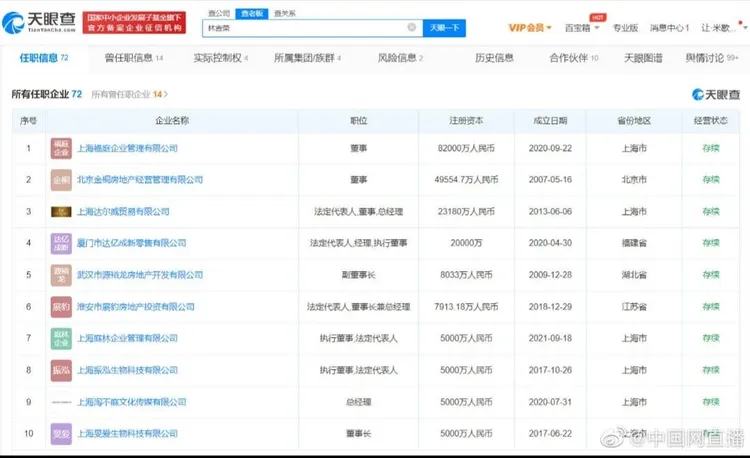Click the 成立日期 column header
The width and height of the screenshot is (750, 458).
(550, 120)
